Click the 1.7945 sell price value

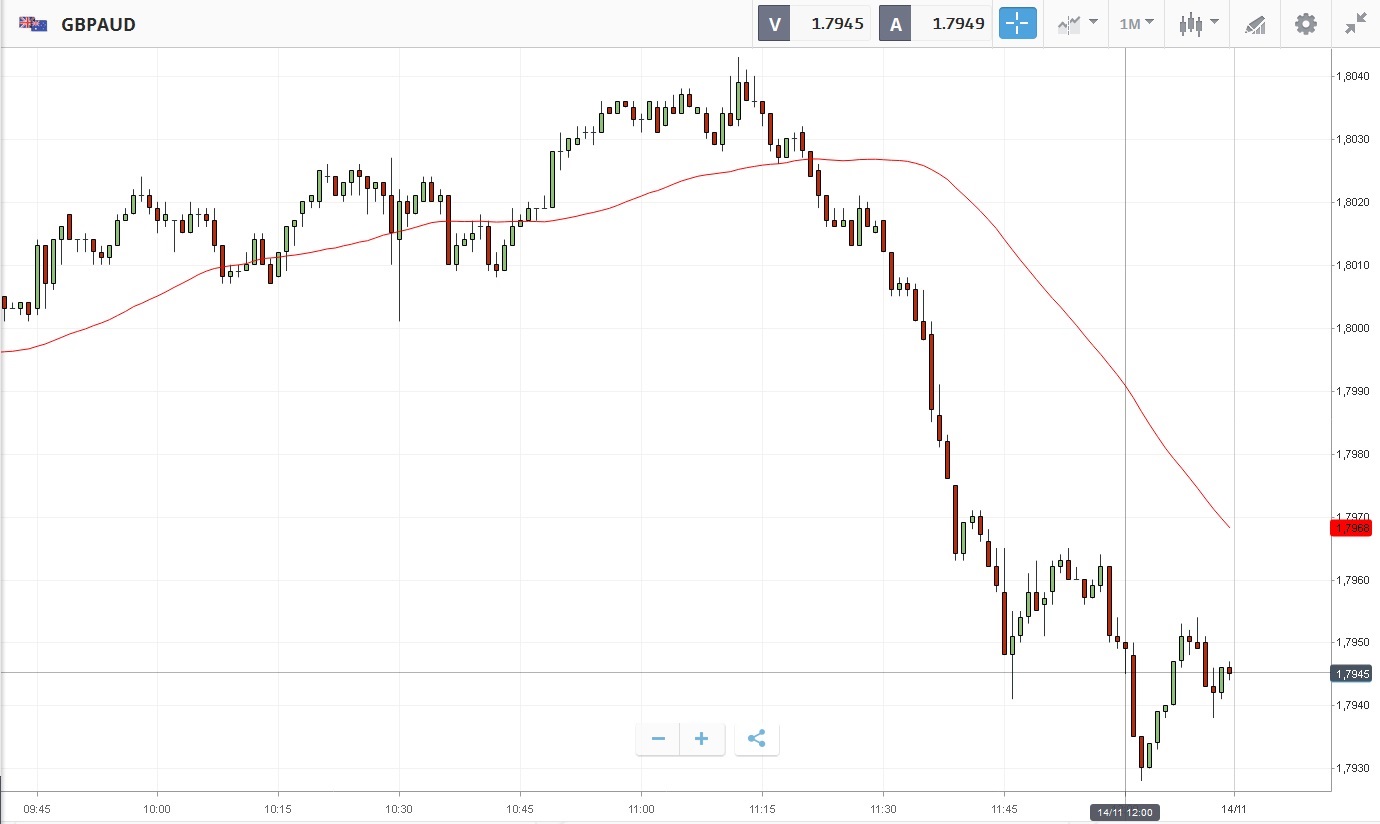(x=837, y=23)
